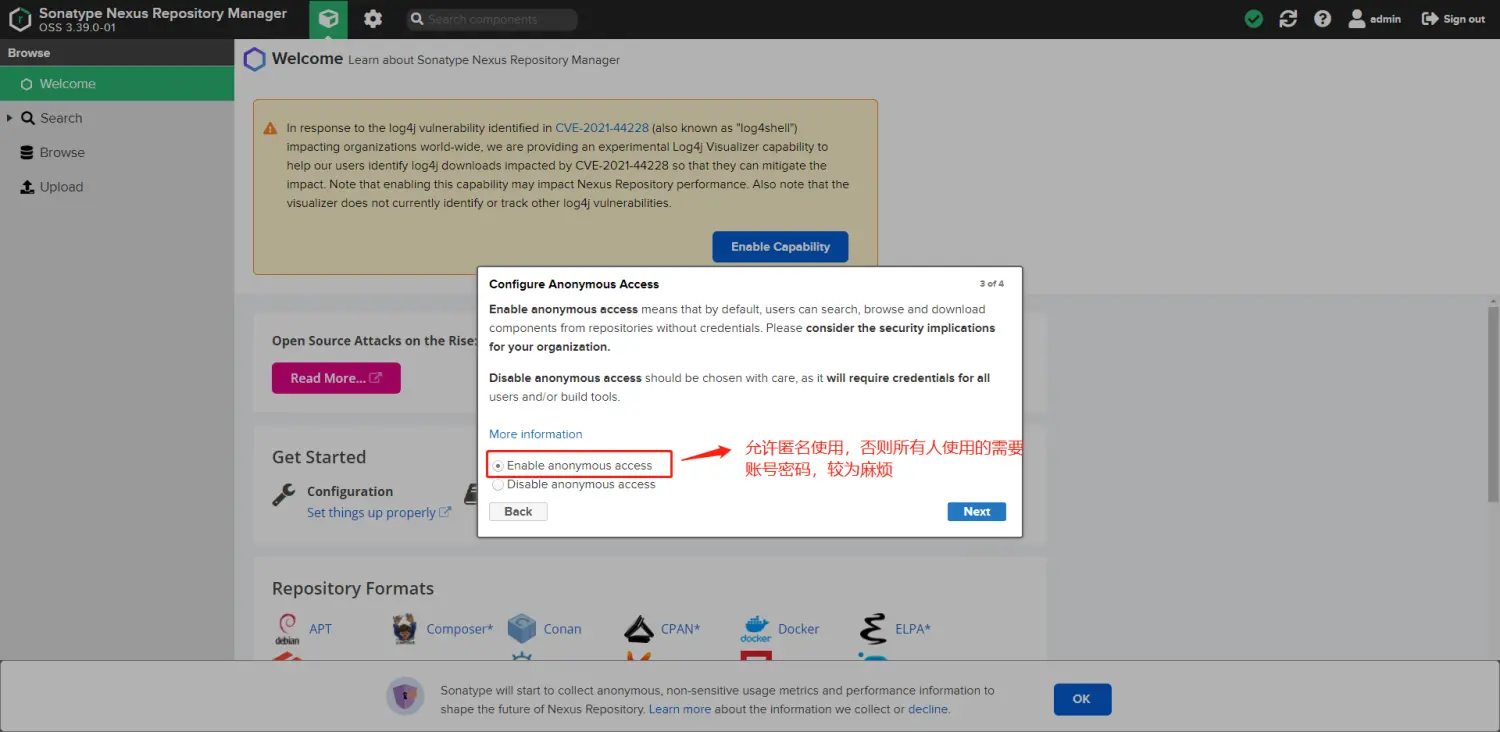Select Enable anonymous access radio button
The image size is (1500, 732).
(x=499, y=466)
